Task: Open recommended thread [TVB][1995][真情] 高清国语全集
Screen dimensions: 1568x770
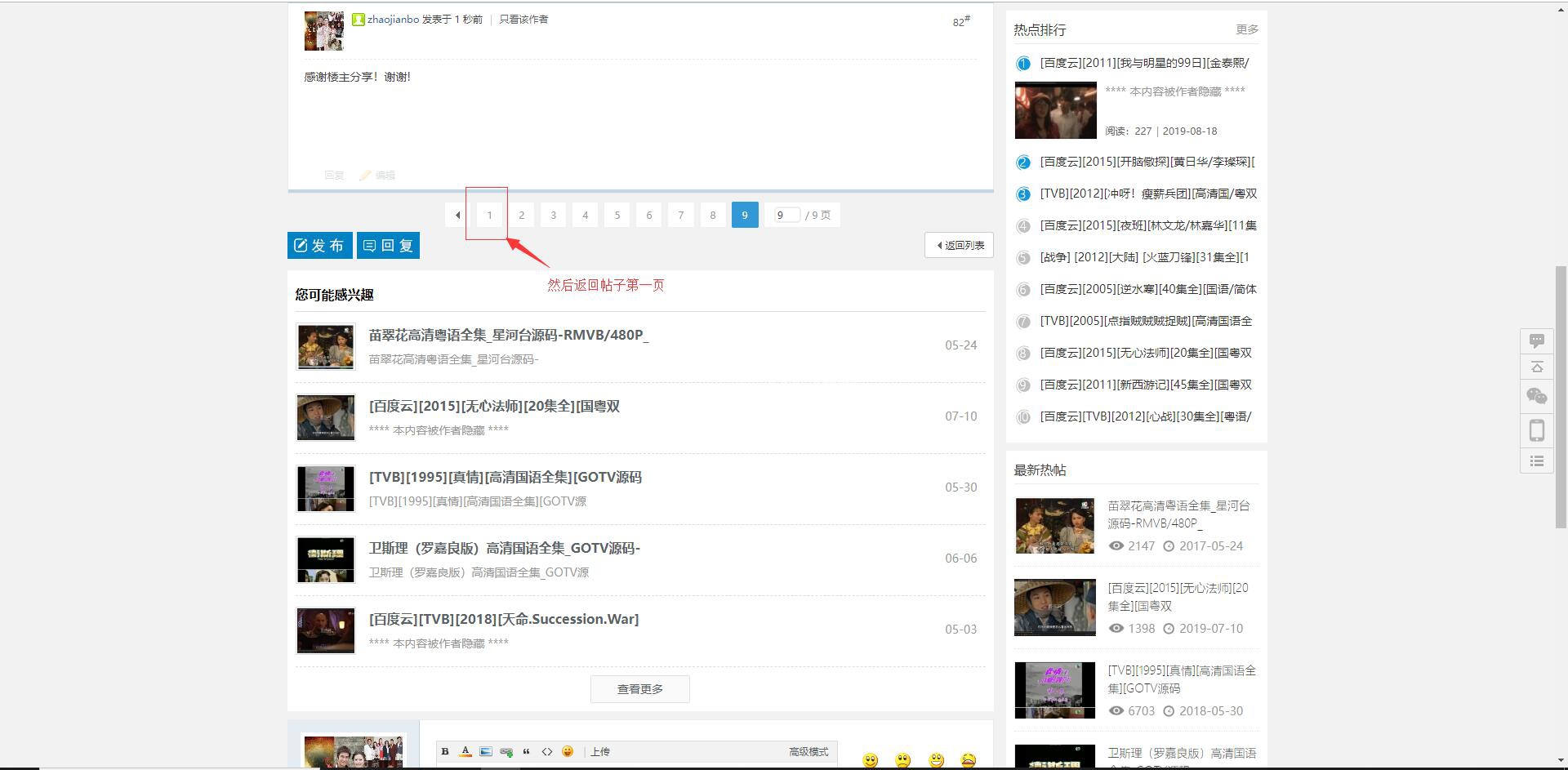Action: [x=506, y=477]
